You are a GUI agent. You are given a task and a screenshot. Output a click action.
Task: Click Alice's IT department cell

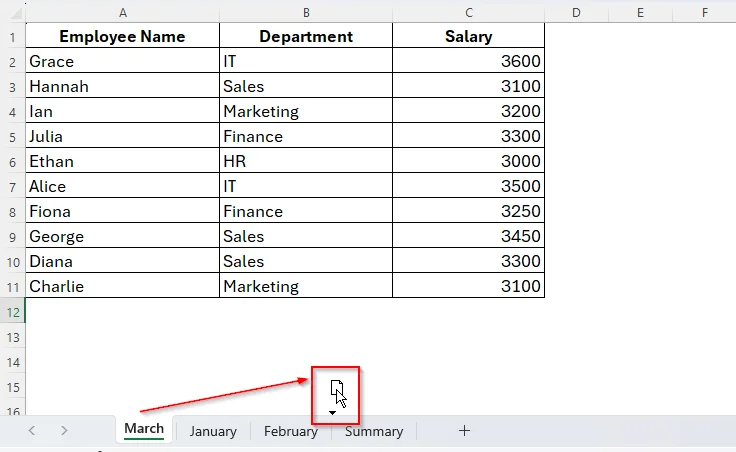306,186
